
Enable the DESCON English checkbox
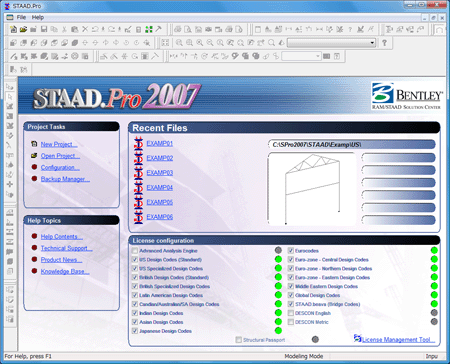click(x=291, y=313)
